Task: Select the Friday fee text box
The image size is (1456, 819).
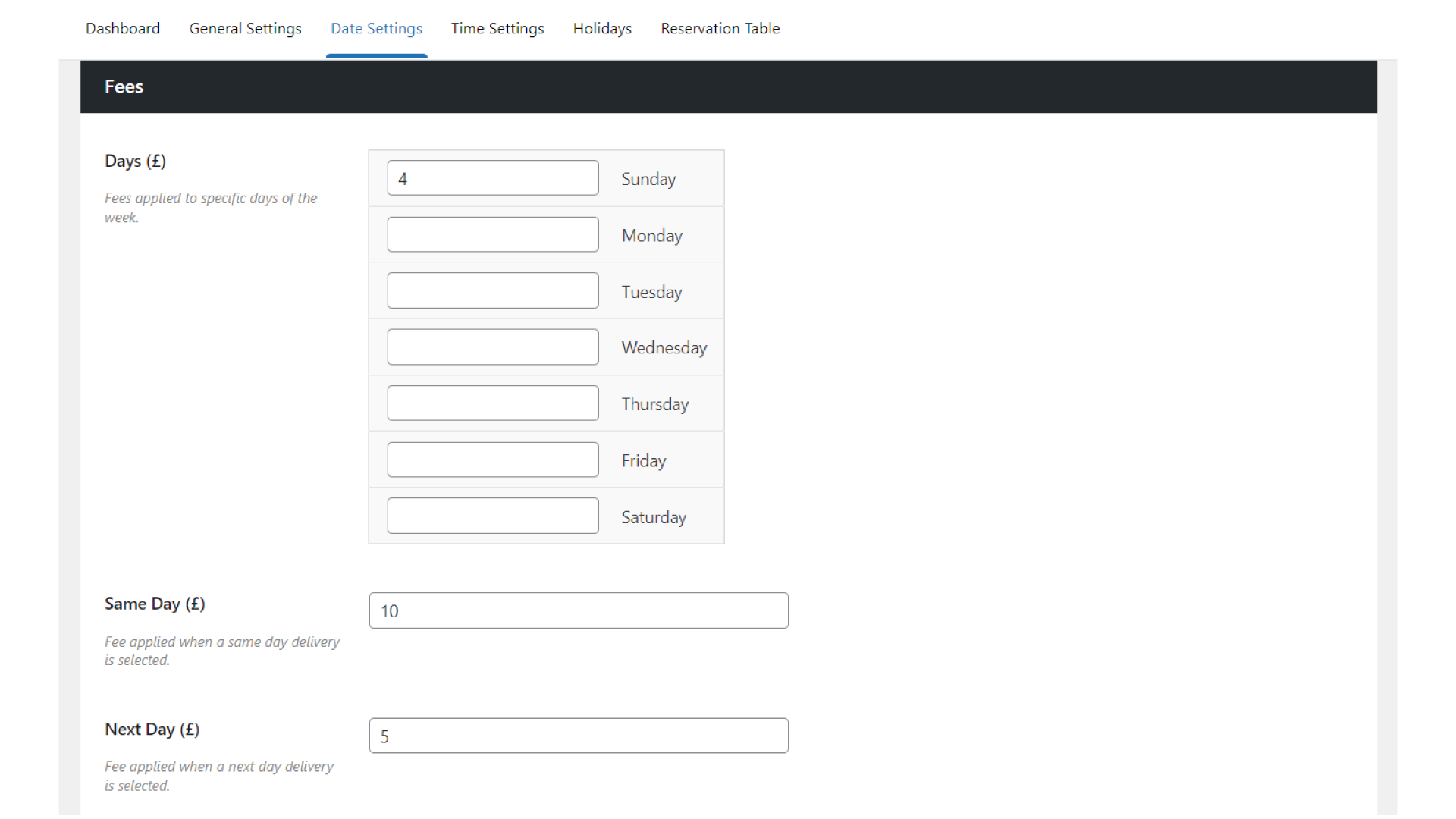Action: 492,459
